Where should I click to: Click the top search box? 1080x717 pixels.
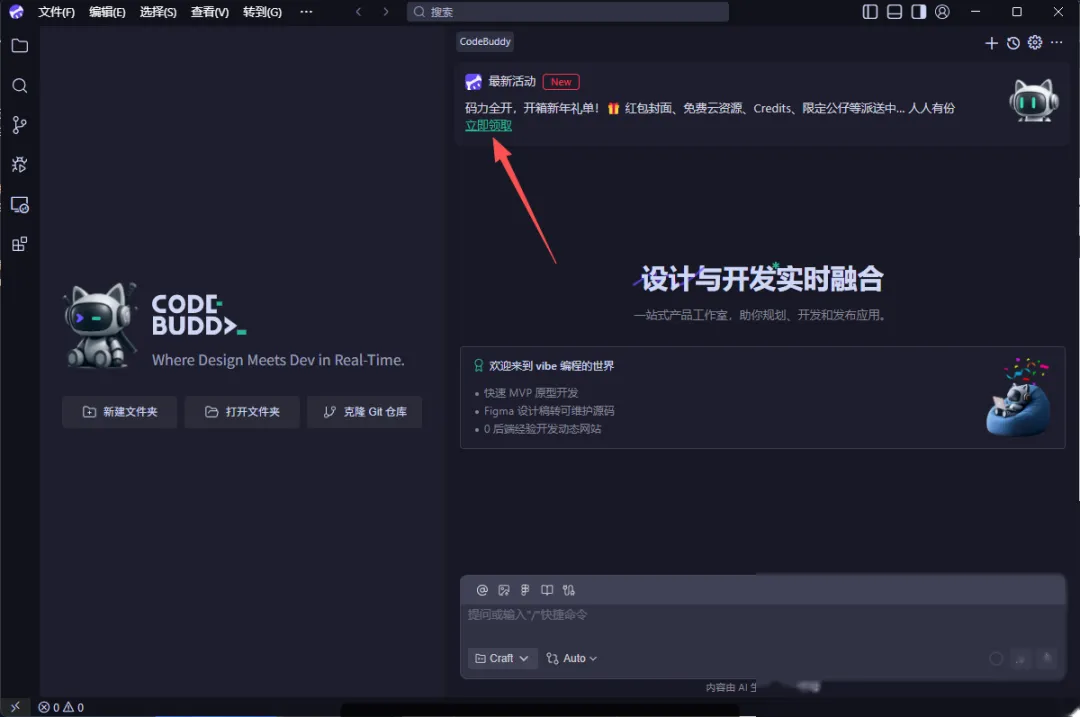point(568,12)
